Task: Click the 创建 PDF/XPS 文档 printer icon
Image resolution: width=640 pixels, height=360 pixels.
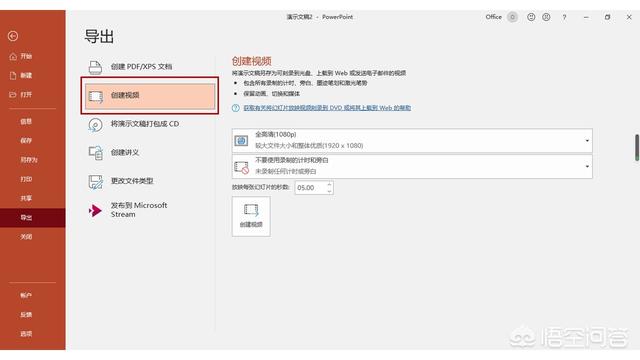Action: coord(96,67)
